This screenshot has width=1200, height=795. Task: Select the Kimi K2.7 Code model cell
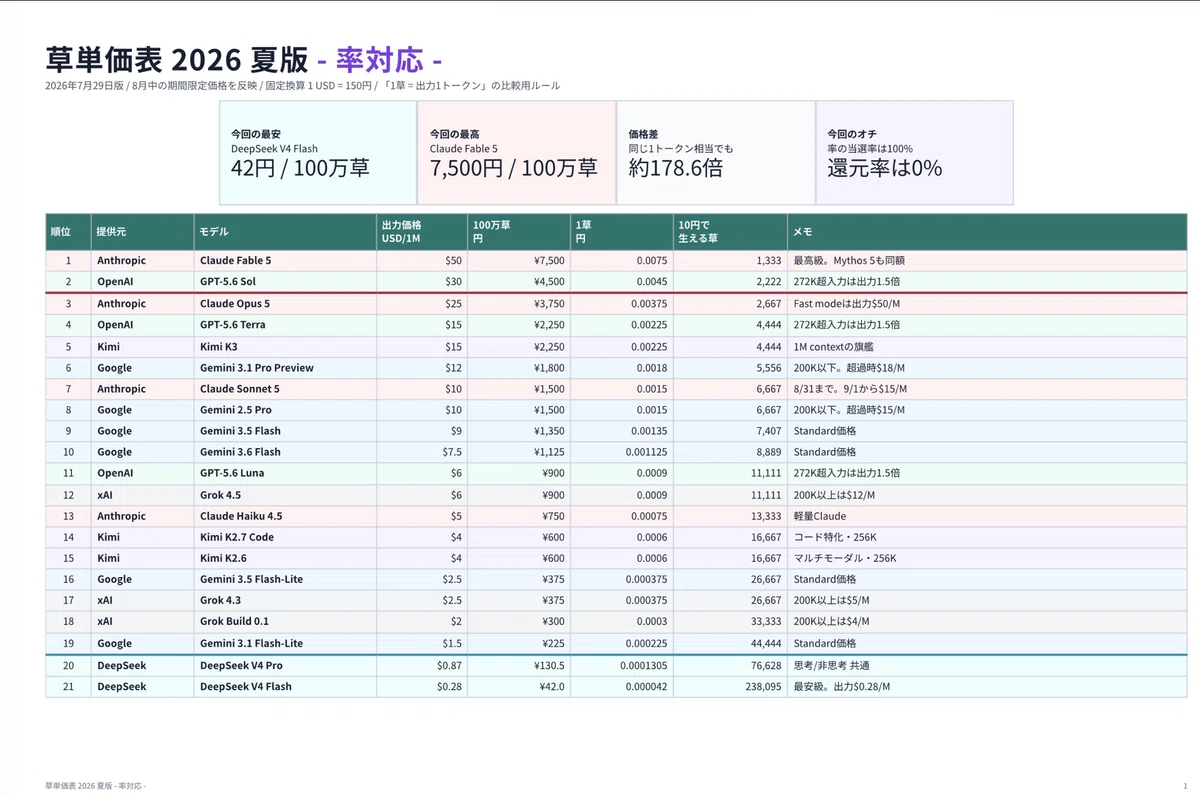pyautogui.click(x=285, y=536)
